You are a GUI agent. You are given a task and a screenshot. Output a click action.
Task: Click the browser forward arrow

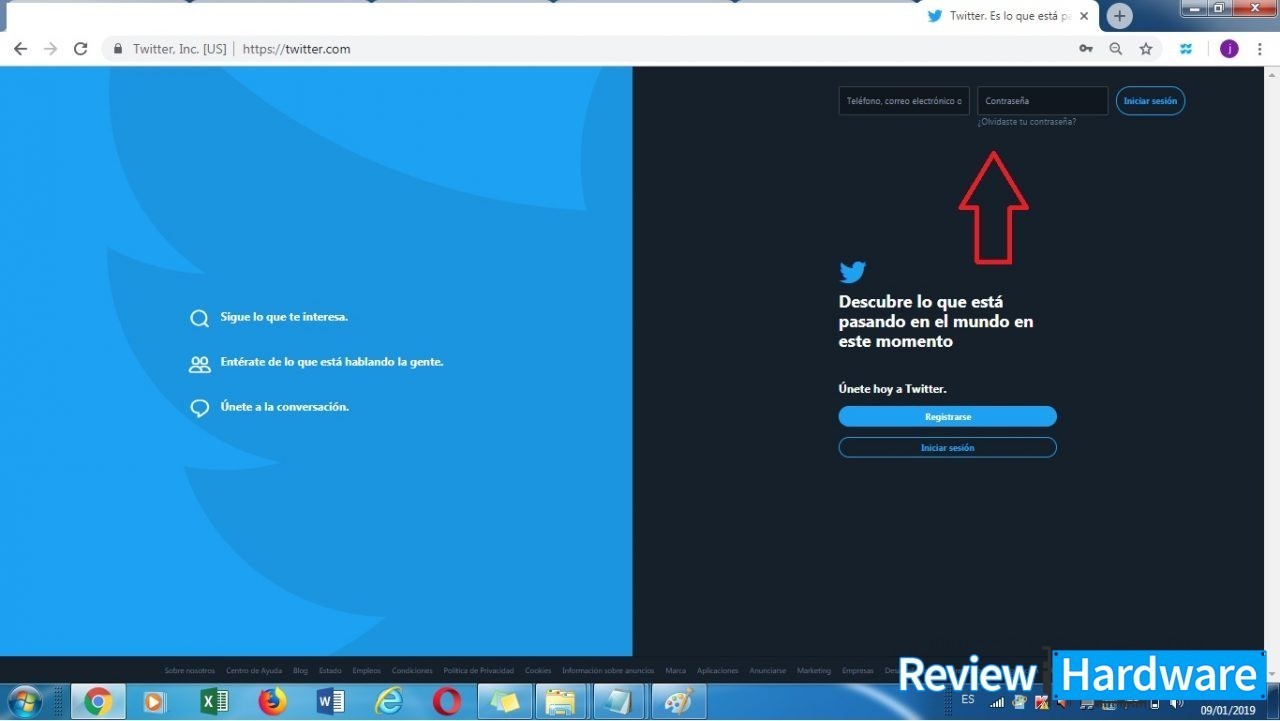click(x=50, y=49)
